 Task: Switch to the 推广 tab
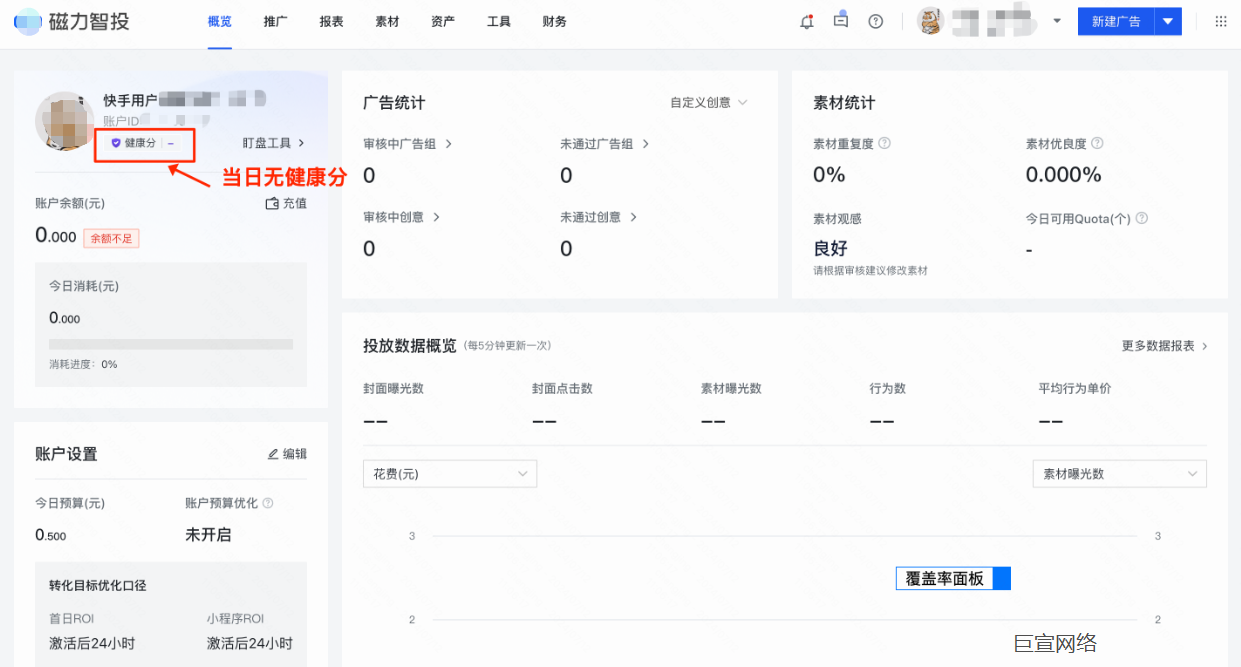point(275,21)
